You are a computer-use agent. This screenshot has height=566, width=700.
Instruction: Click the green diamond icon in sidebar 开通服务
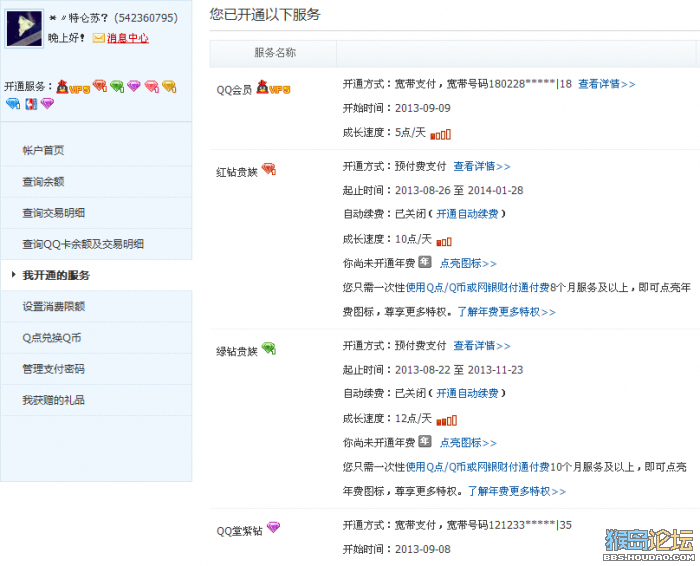coord(117,86)
